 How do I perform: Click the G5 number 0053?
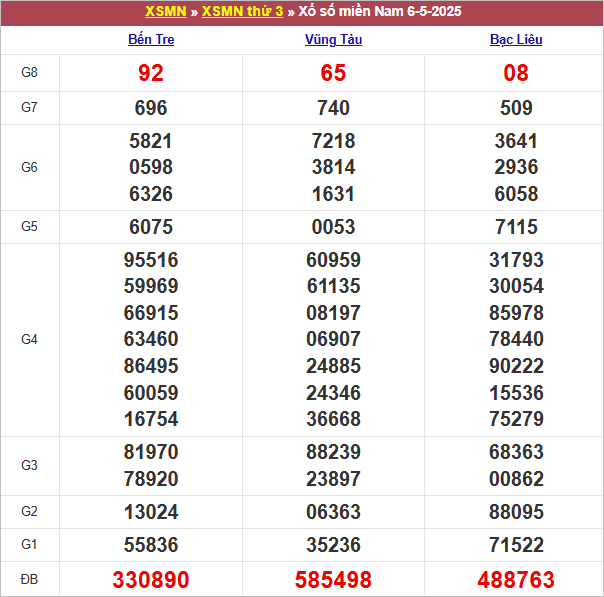click(x=334, y=227)
